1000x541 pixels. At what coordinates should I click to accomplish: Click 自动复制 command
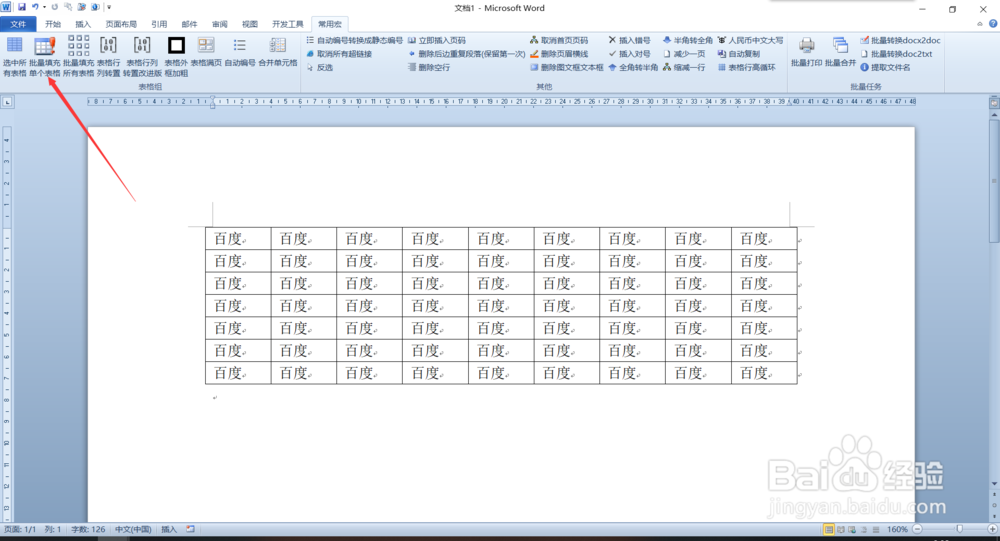tap(739, 54)
